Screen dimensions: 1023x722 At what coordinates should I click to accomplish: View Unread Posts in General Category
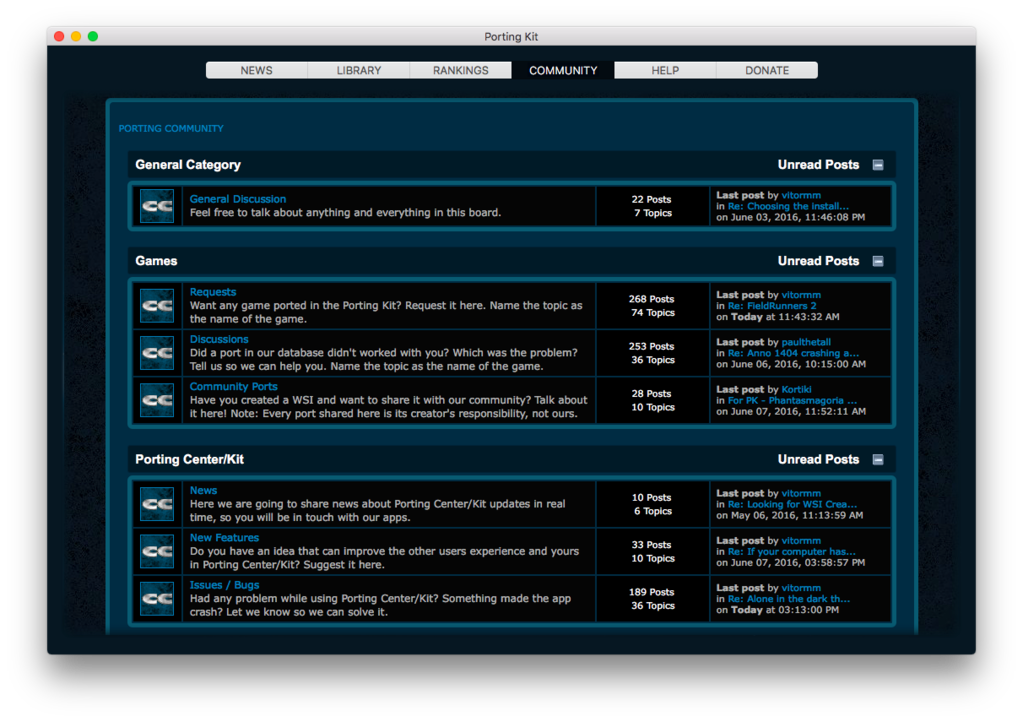coord(818,165)
